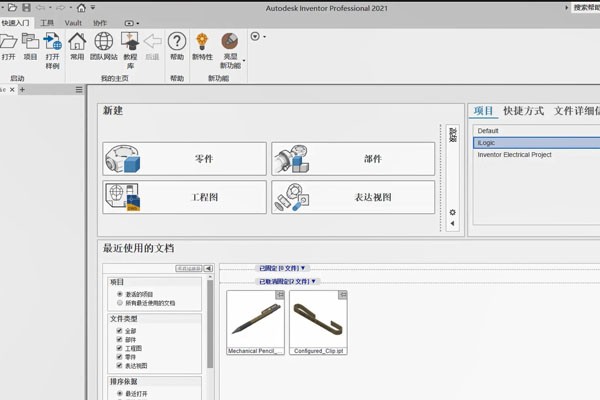Select the 文件详细信息 tab
Screen dimensions: 600x400
(577, 111)
